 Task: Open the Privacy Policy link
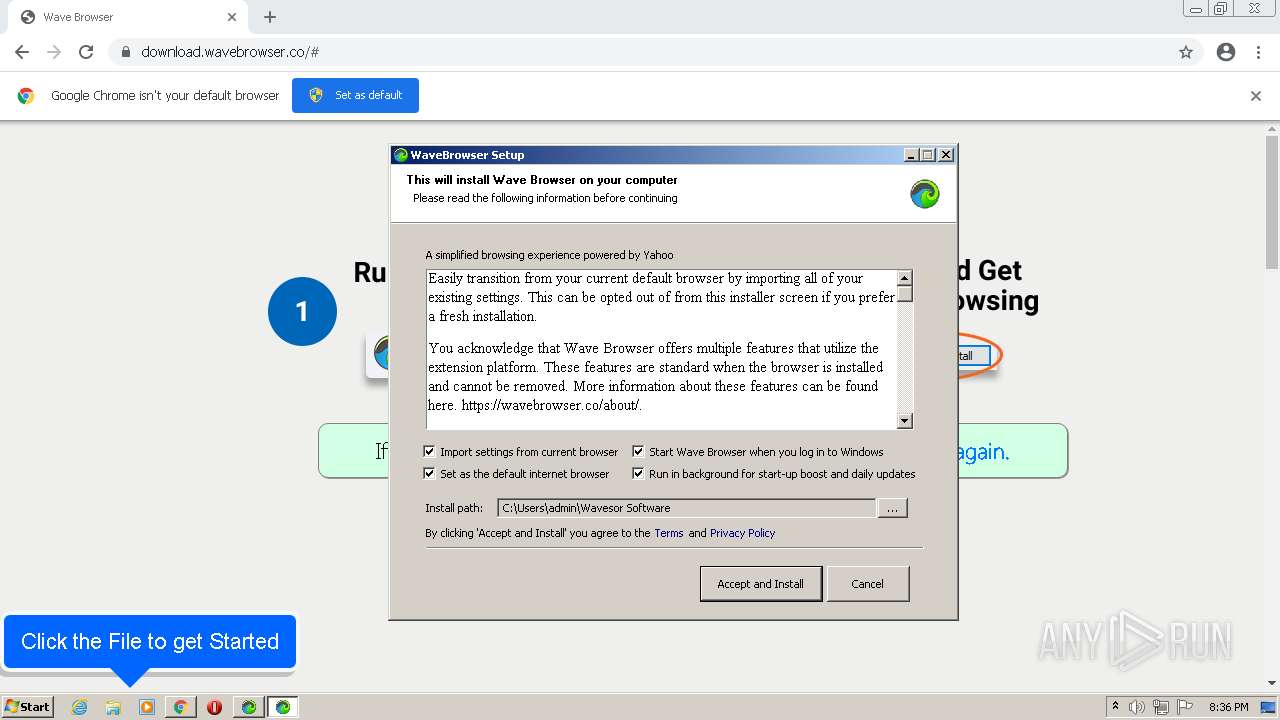click(742, 533)
